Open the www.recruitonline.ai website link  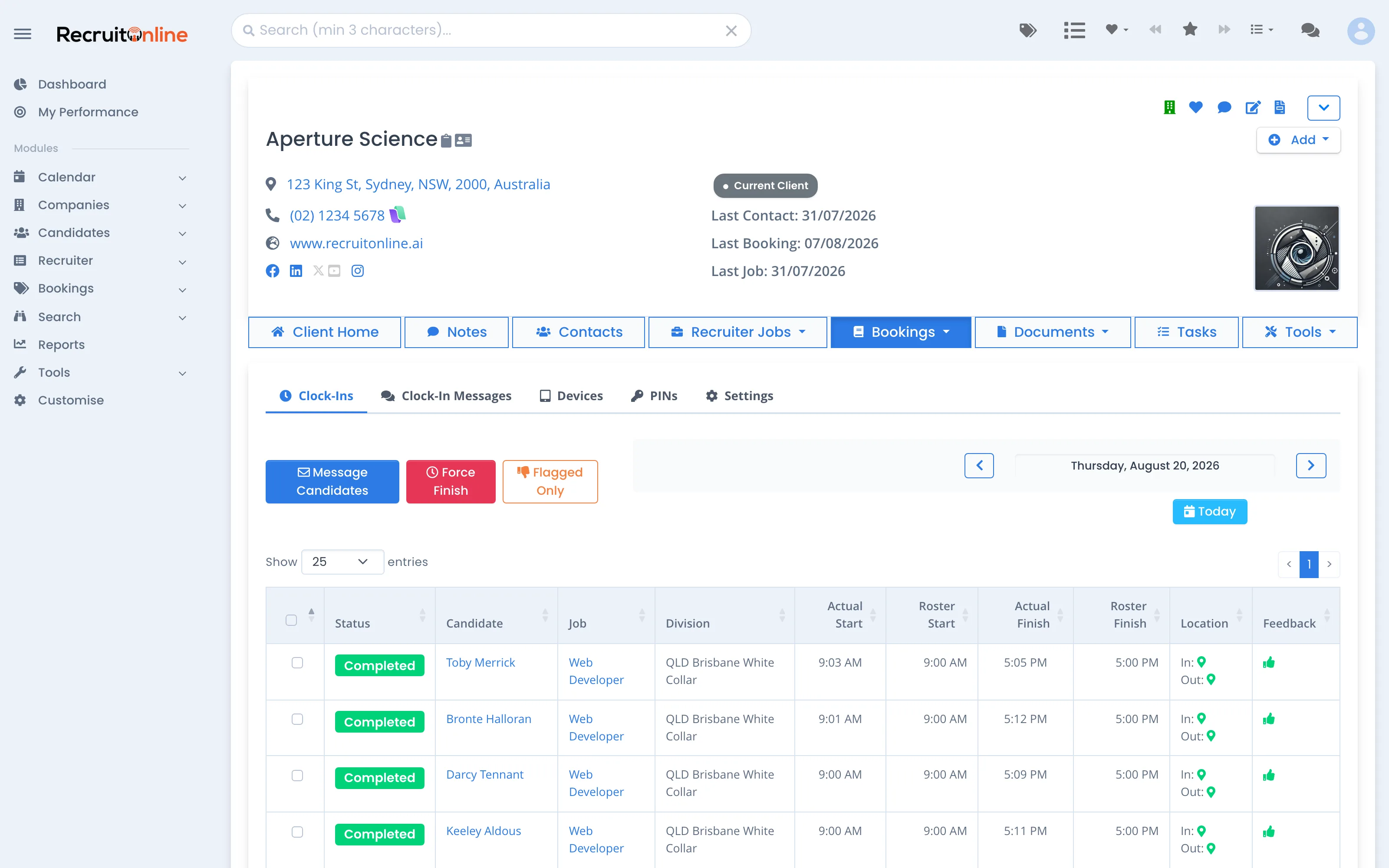356,243
